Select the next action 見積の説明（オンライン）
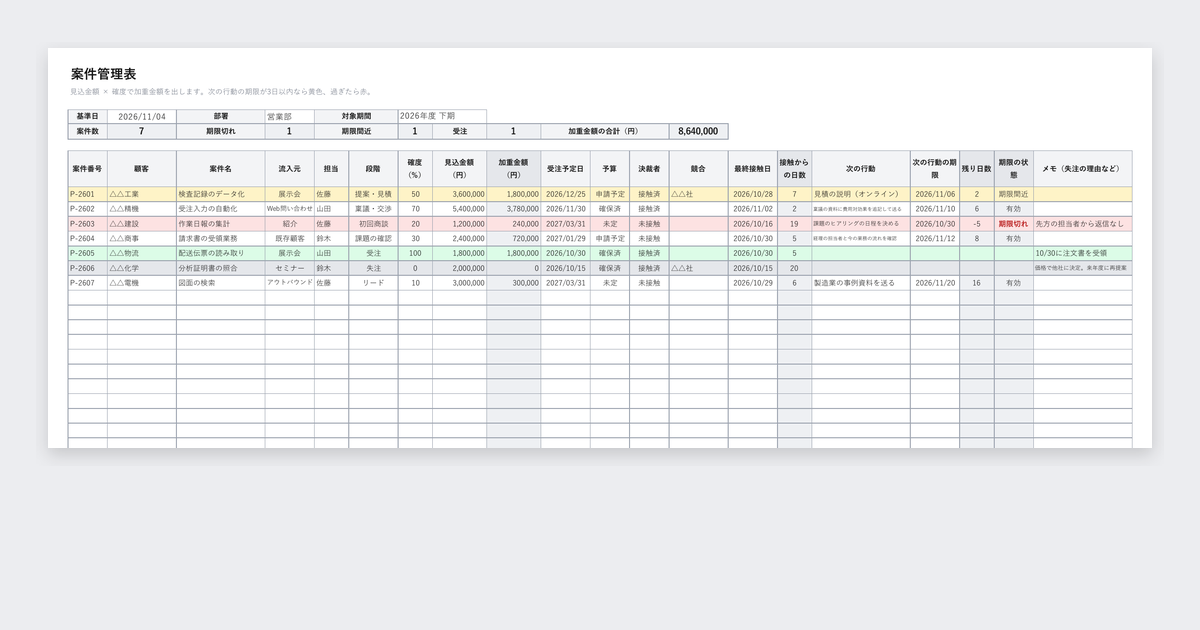The height and width of the screenshot is (630, 1200). [x=861, y=194]
